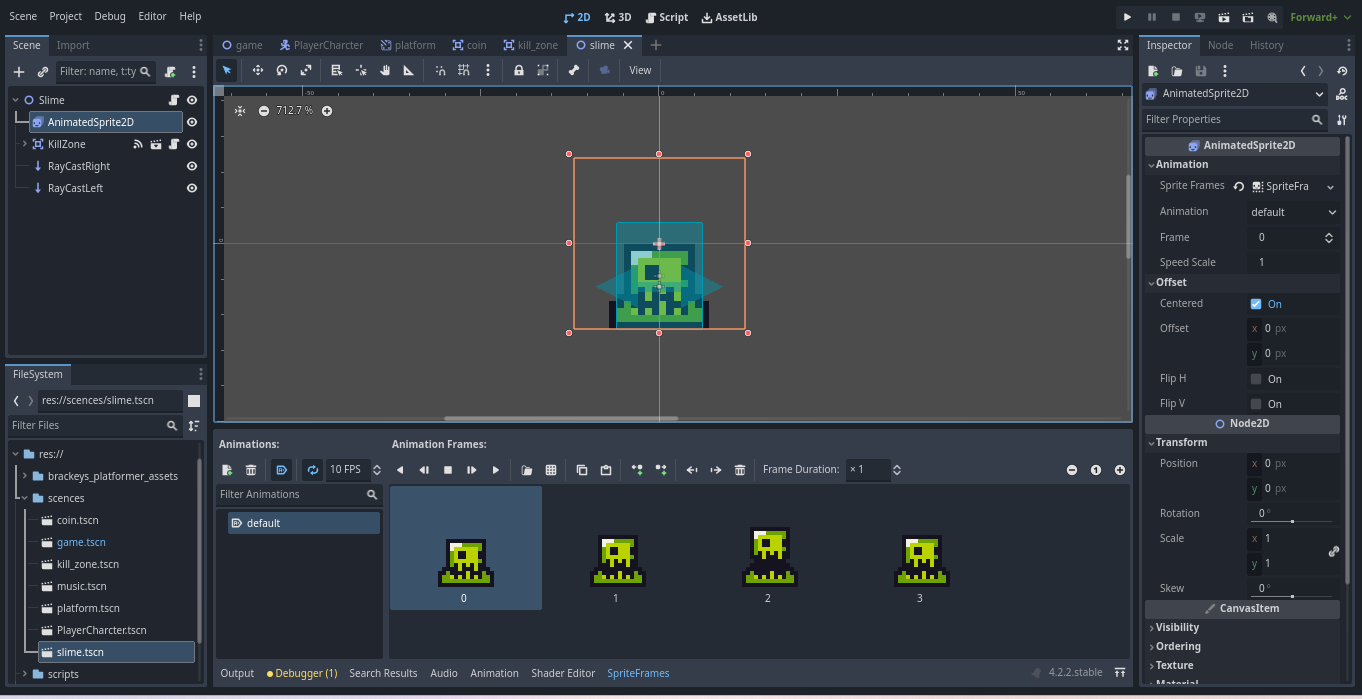Switch to the PlayerCharcter scene tab
The height and width of the screenshot is (699, 1362).
pyautogui.click(x=320, y=45)
